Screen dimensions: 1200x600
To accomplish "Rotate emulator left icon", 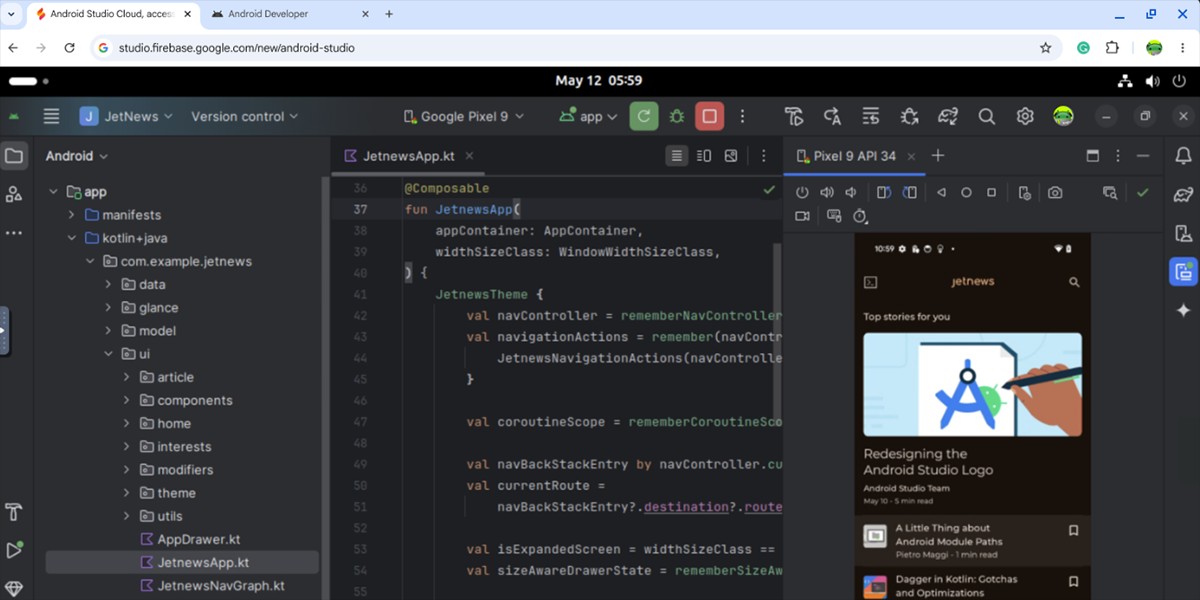I will pos(884,192).
